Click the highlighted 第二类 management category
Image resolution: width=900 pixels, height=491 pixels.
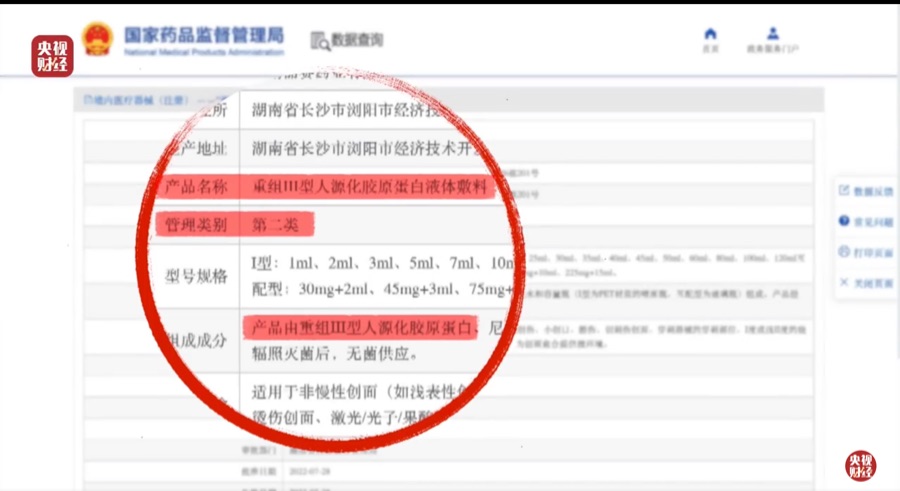(278, 225)
